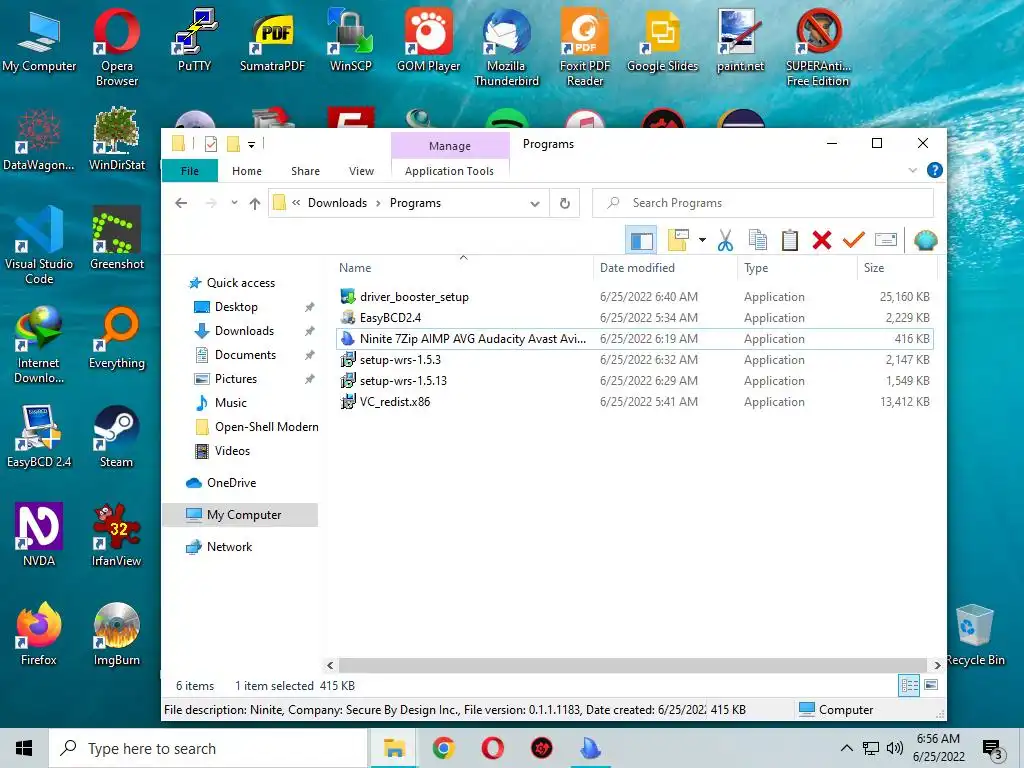Go up one folder with Up arrow

[255, 203]
